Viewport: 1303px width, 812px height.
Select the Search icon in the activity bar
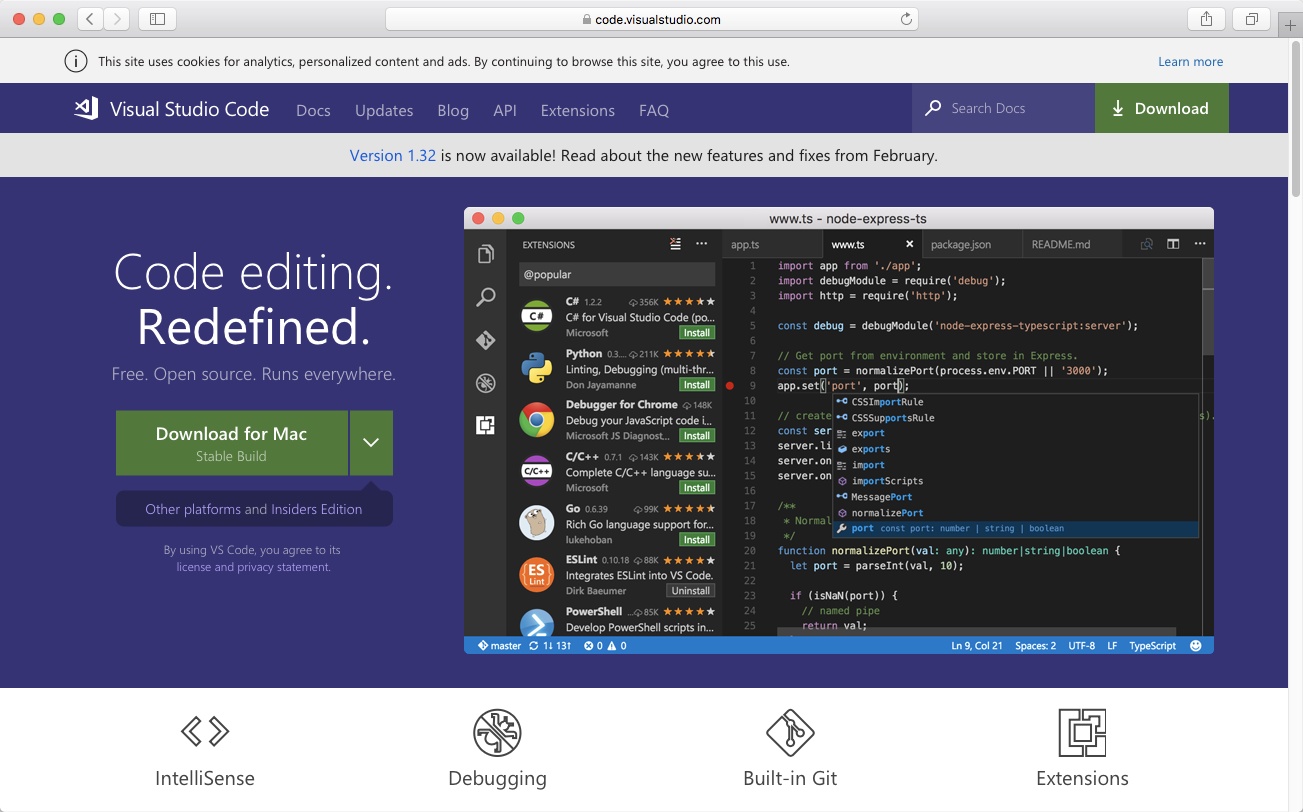[486, 297]
